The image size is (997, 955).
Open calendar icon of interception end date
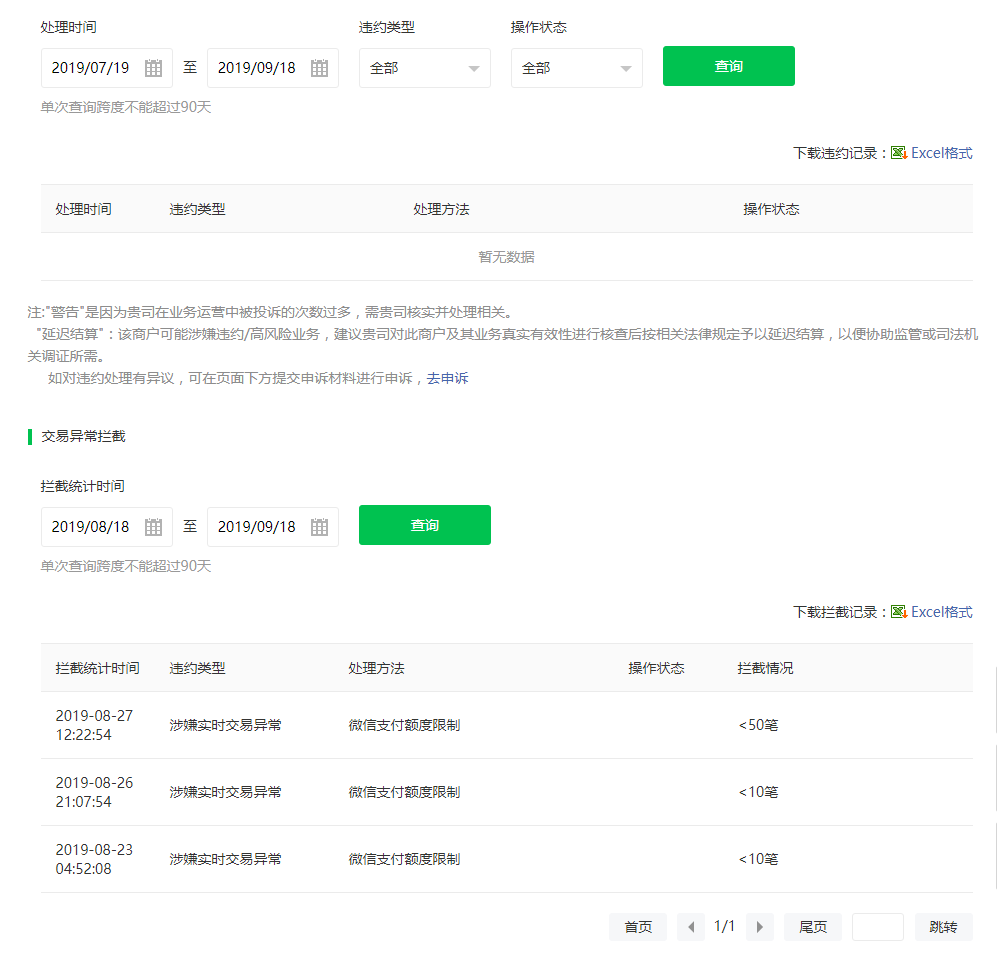click(x=319, y=527)
